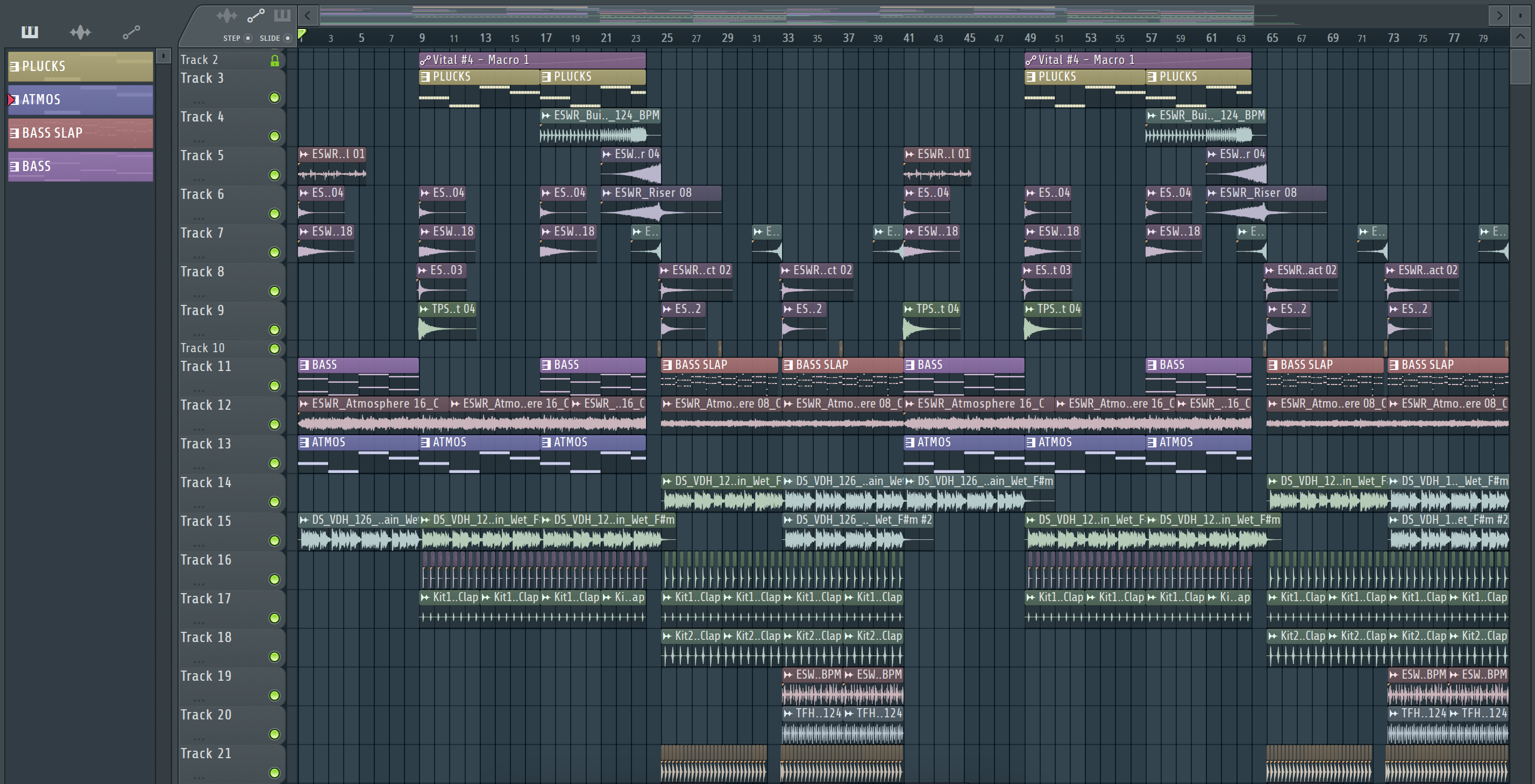This screenshot has width=1535, height=784.
Task: Show piano roll patterns in picker
Action: [30, 32]
